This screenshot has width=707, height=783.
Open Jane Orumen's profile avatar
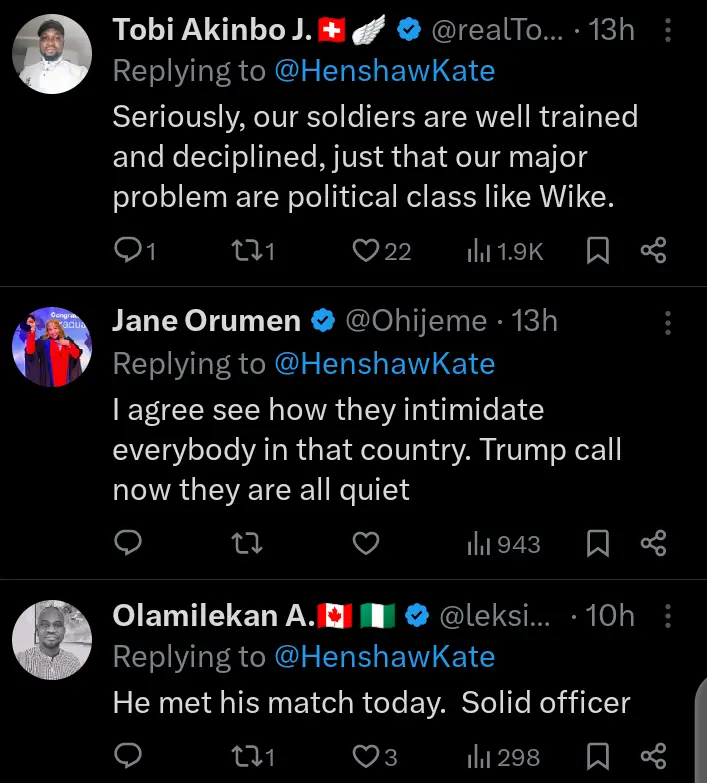point(51,347)
